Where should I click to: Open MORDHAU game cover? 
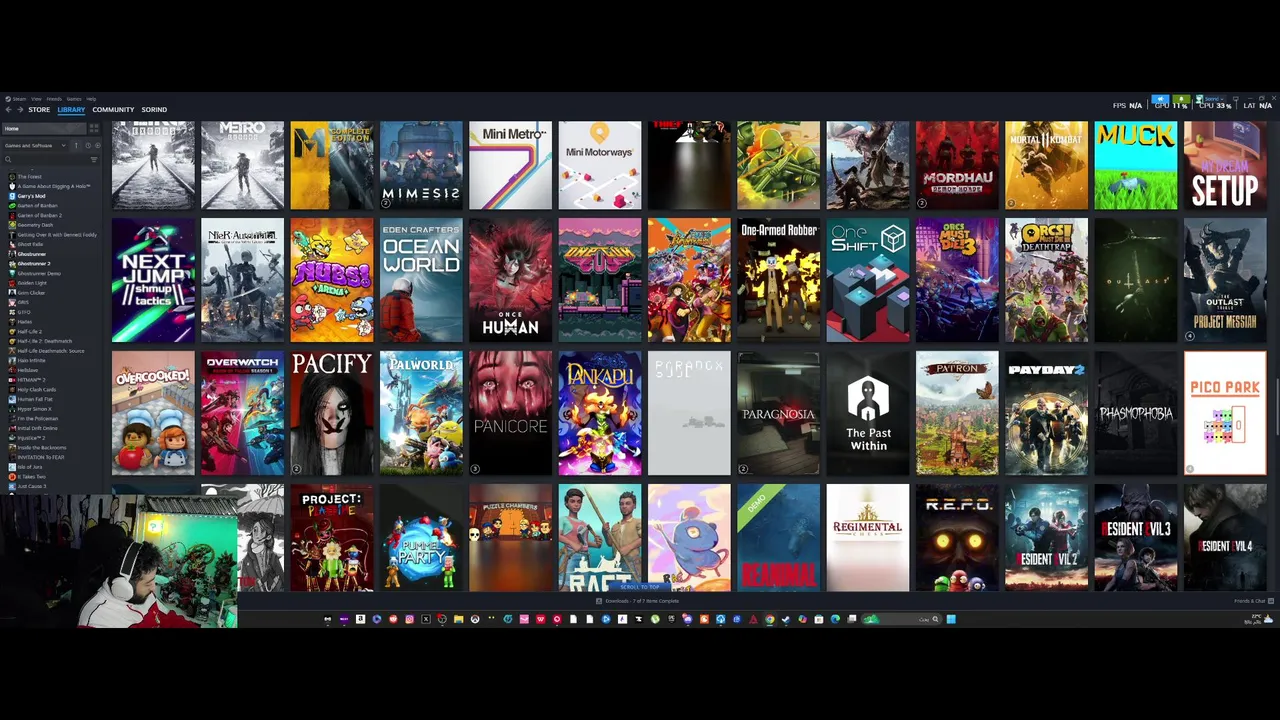pyautogui.click(x=957, y=165)
